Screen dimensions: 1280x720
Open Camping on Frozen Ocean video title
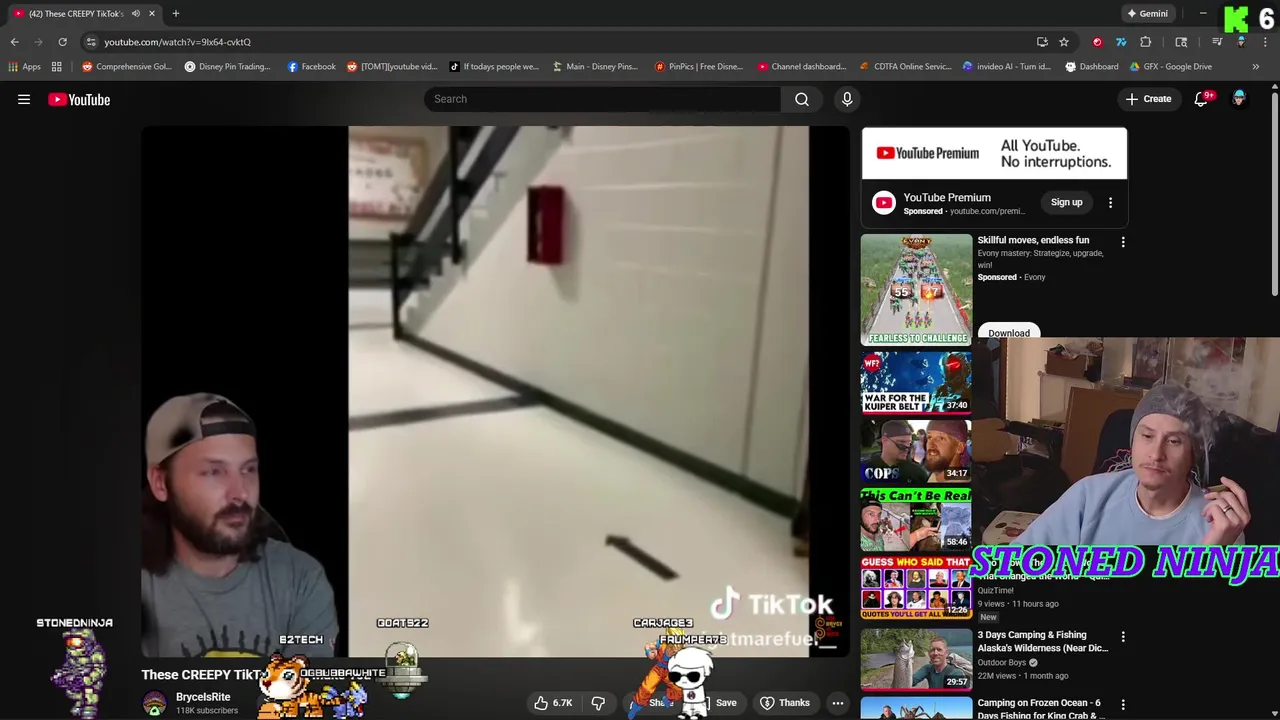click(1039, 709)
